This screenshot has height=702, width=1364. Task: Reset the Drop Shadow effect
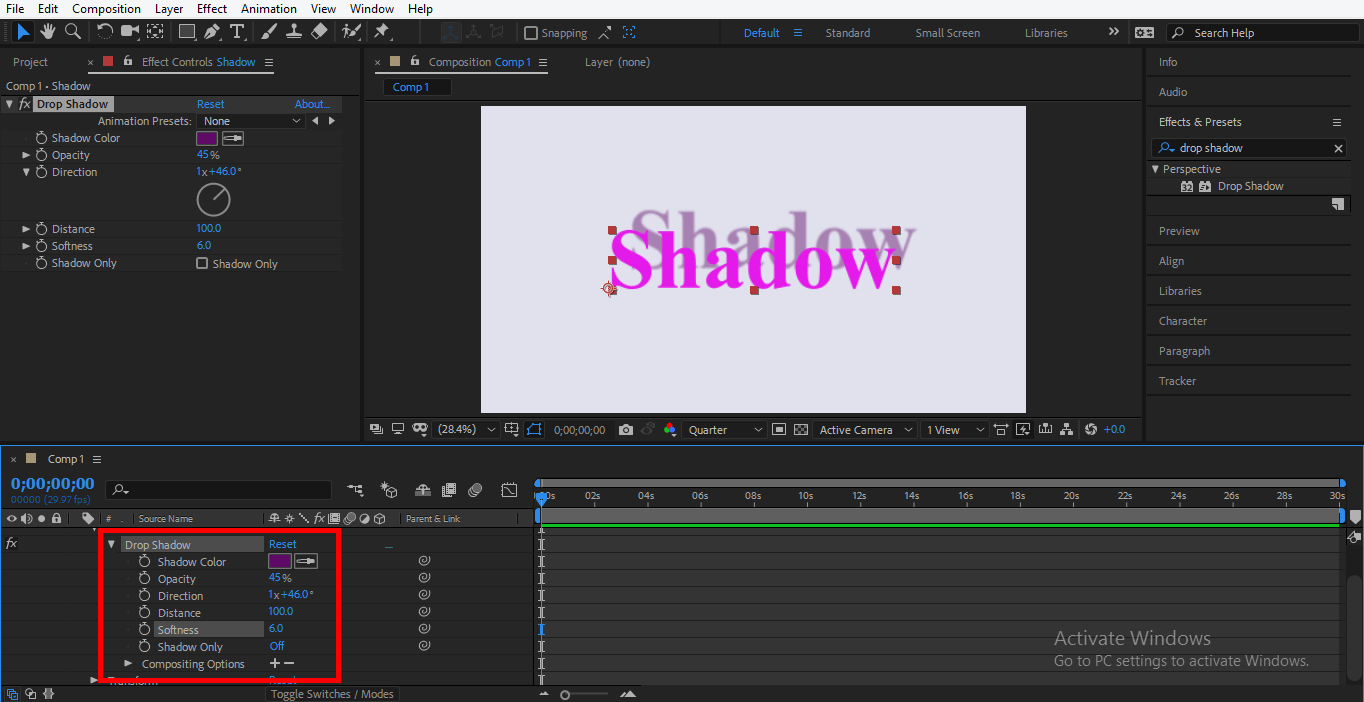(210, 104)
